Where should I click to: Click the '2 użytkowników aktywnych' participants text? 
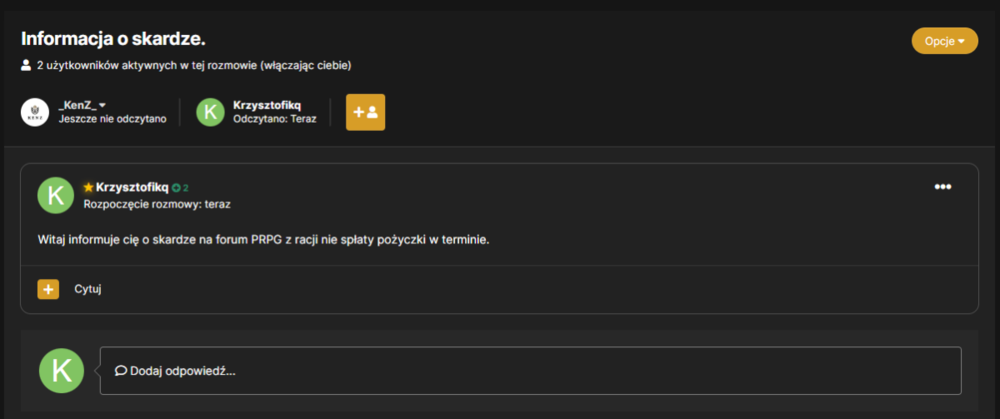[x=194, y=65]
